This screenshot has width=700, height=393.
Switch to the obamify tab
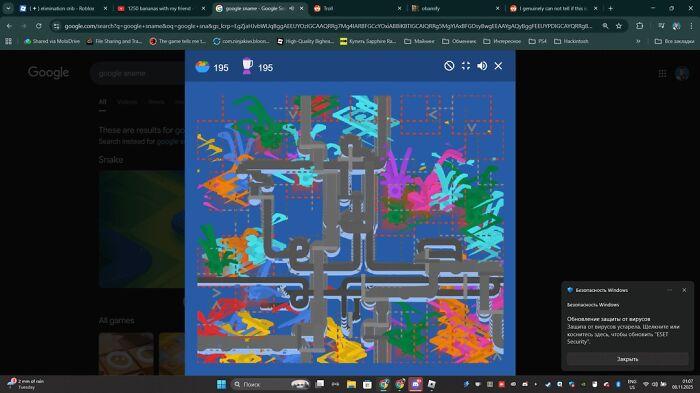tap(455, 8)
